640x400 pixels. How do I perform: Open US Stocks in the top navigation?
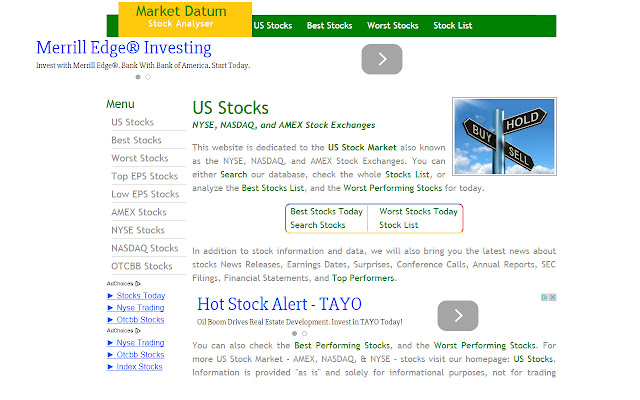pos(273,26)
